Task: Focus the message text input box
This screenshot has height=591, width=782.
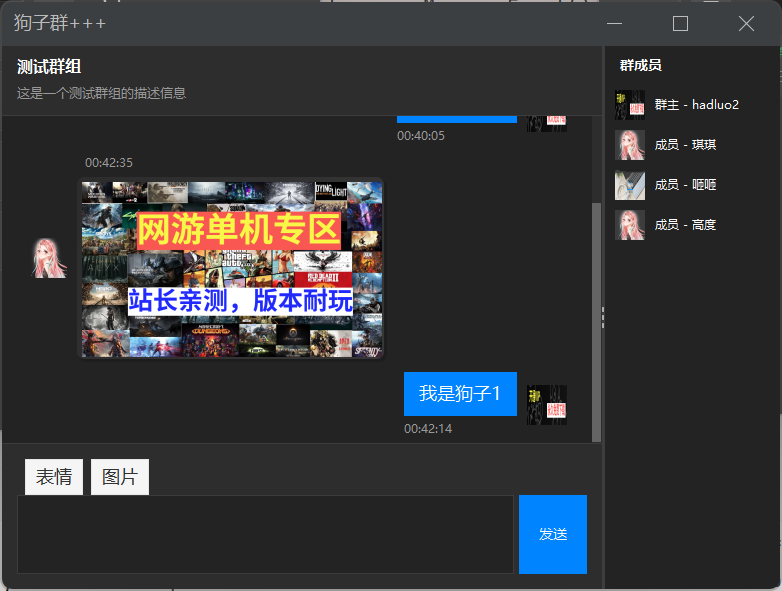Action: pyautogui.click(x=265, y=534)
